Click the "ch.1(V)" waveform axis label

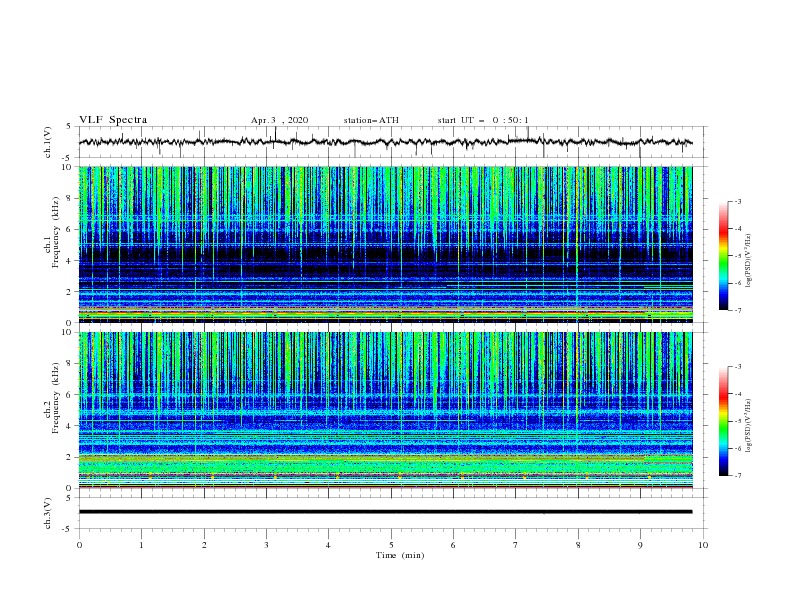pyautogui.click(x=48, y=142)
